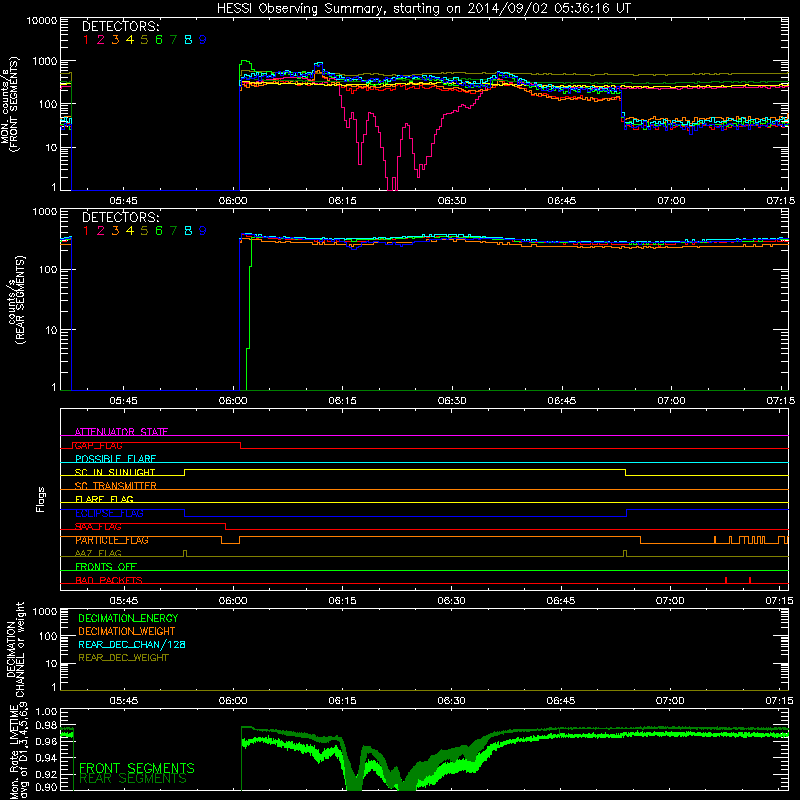
Task: Select cyan detector 8 in rear segments legend
Action: (188, 231)
